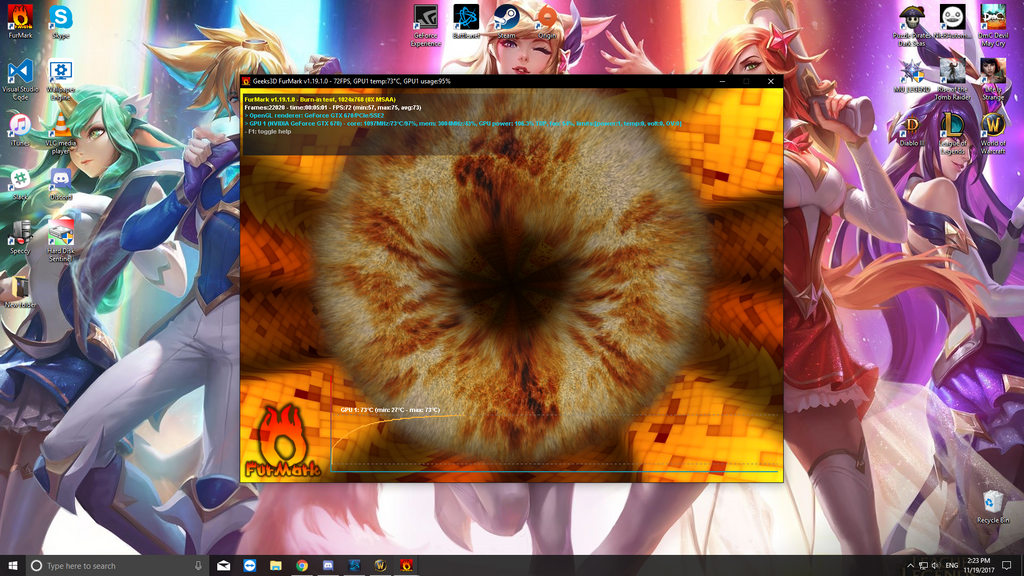Open Google Chrome from the taskbar
The image size is (1024, 576).
[302, 566]
